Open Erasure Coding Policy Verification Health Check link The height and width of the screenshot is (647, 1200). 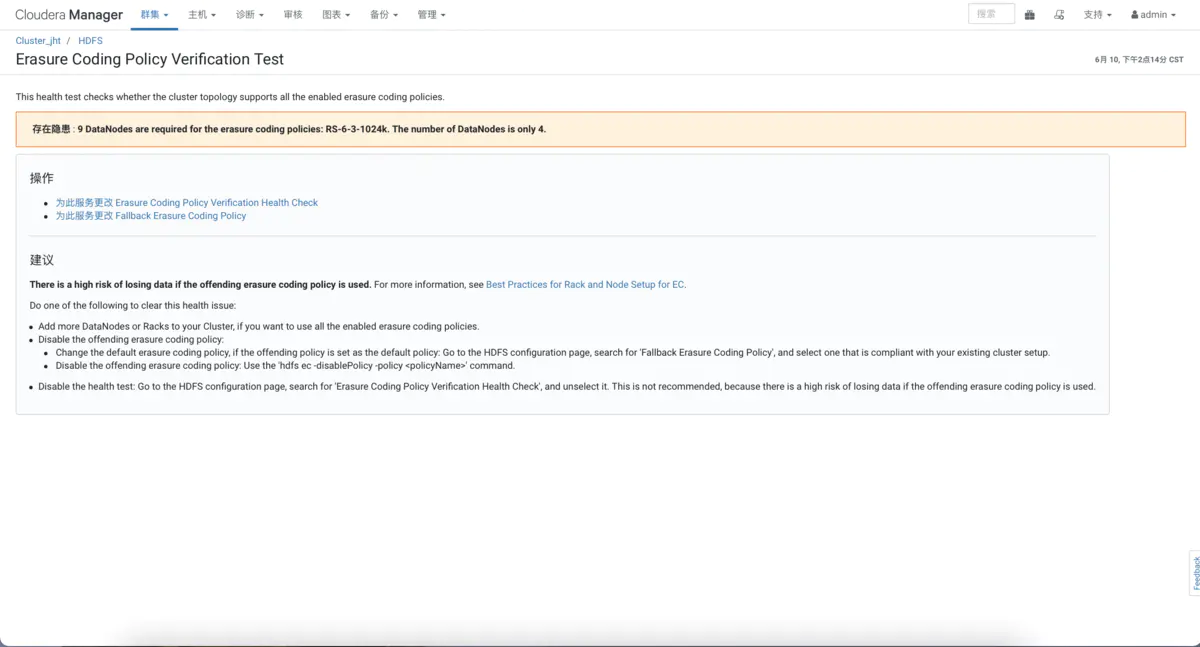[186, 203]
